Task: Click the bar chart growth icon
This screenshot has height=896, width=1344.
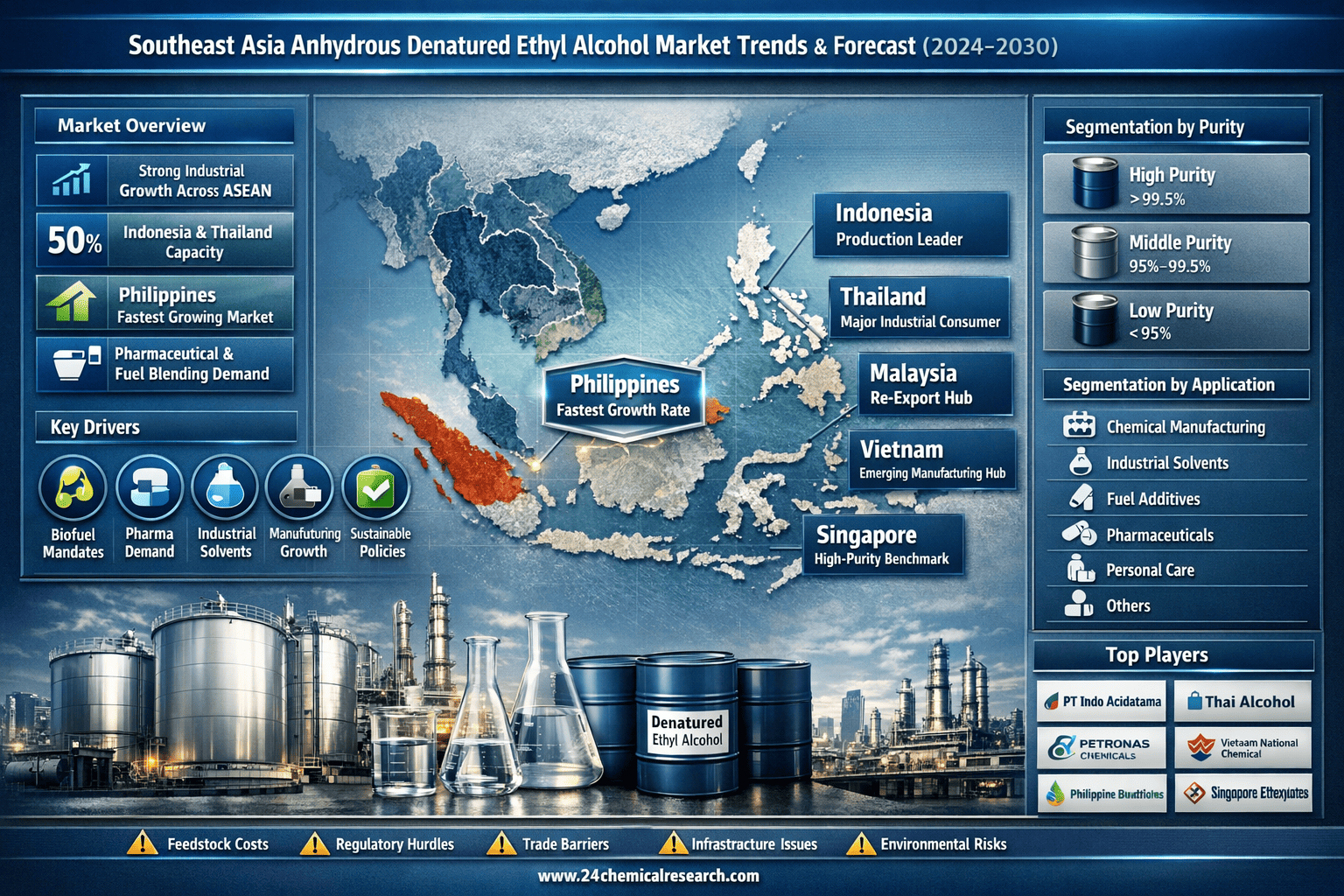Action: pyautogui.click(x=72, y=180)
